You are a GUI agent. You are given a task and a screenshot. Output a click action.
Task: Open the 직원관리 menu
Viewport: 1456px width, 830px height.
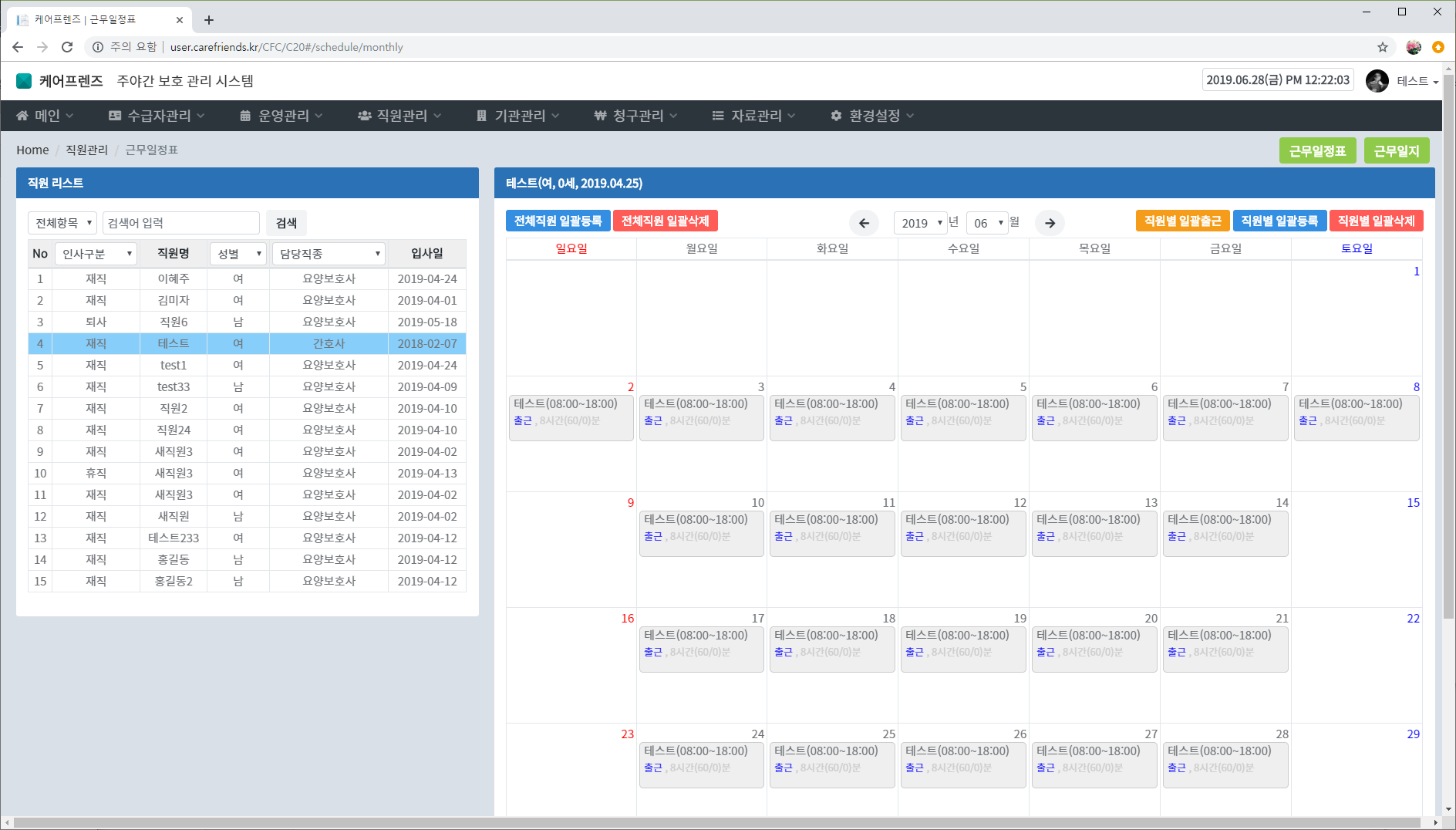click(x=399, y=116)
